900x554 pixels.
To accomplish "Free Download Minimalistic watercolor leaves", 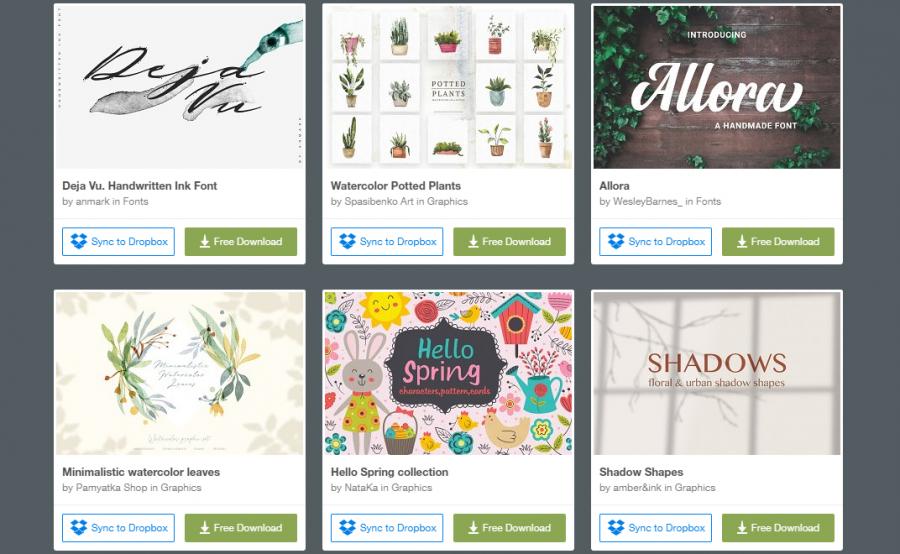I will click(240, 528).
